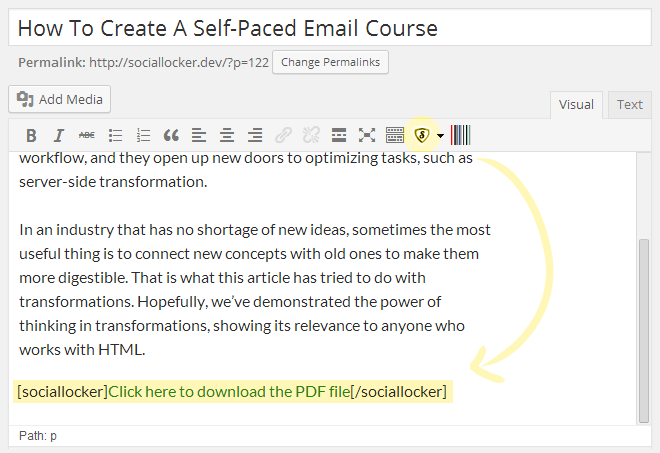Align text to the right
The image size is (660, 453).
pyautogui.click(x=255, y=135)
